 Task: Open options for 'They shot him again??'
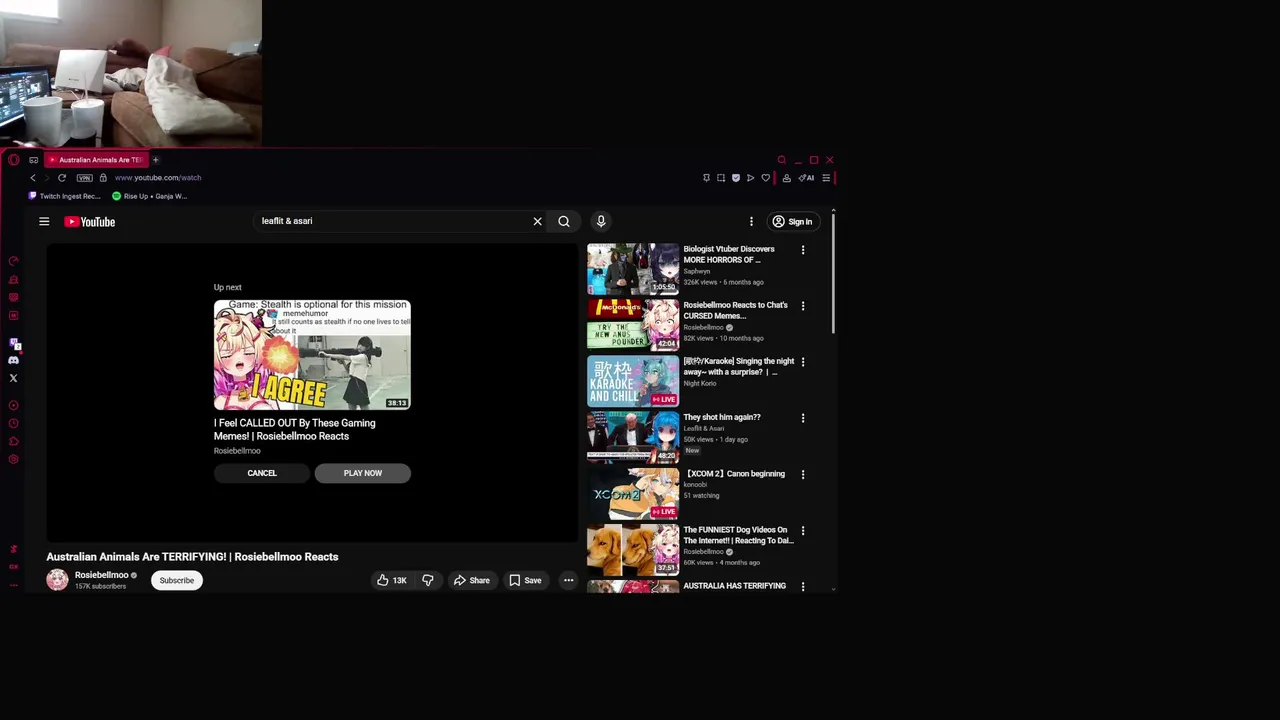tap(802, 418)
